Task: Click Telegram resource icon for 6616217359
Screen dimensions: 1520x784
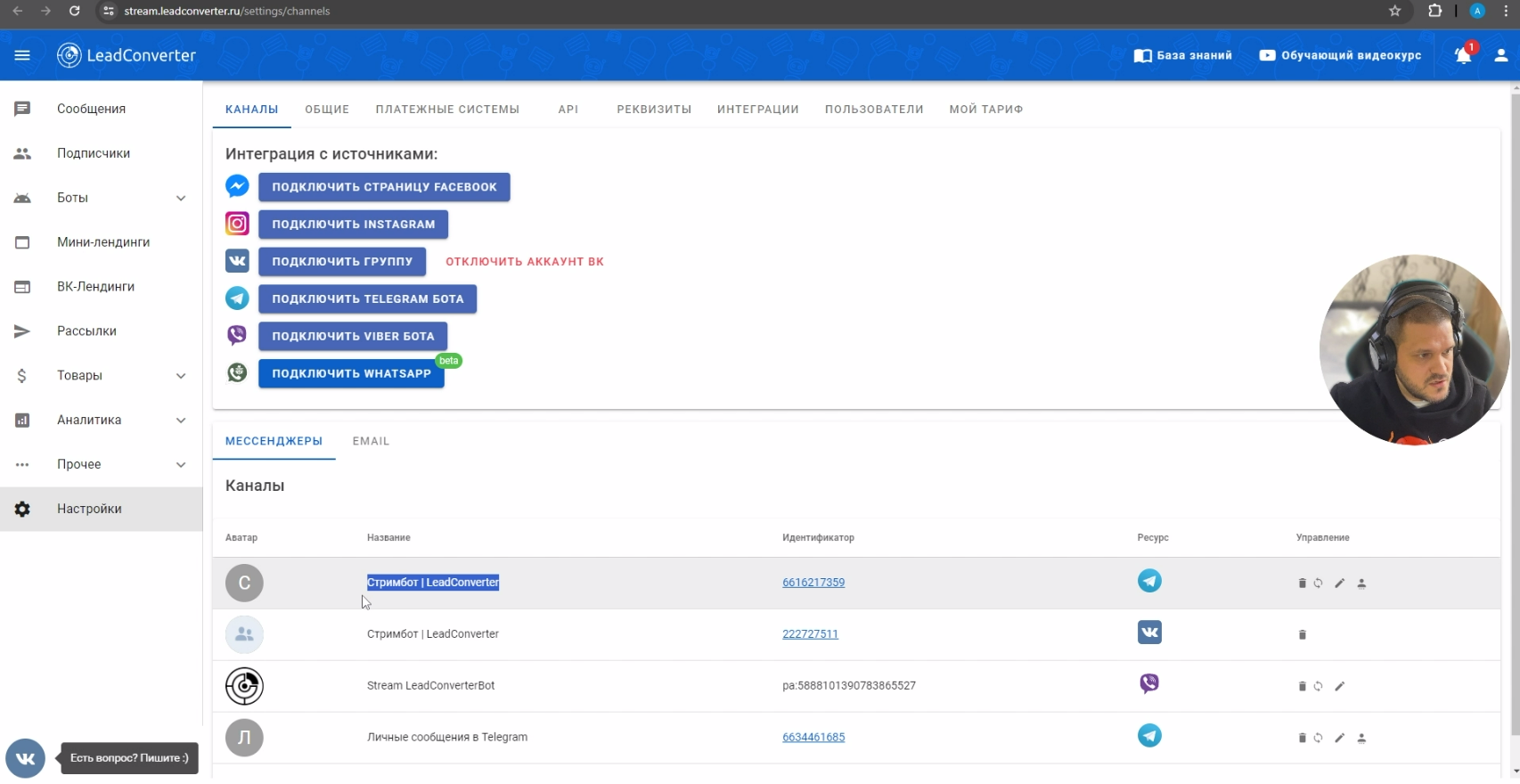Action: [1149, 581]
